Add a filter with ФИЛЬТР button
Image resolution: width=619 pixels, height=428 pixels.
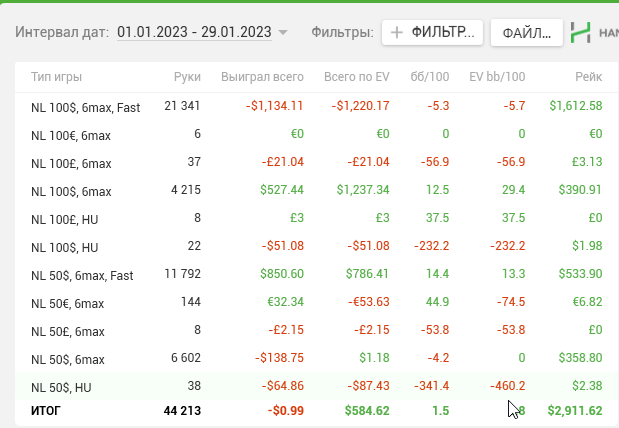(432, 32)
